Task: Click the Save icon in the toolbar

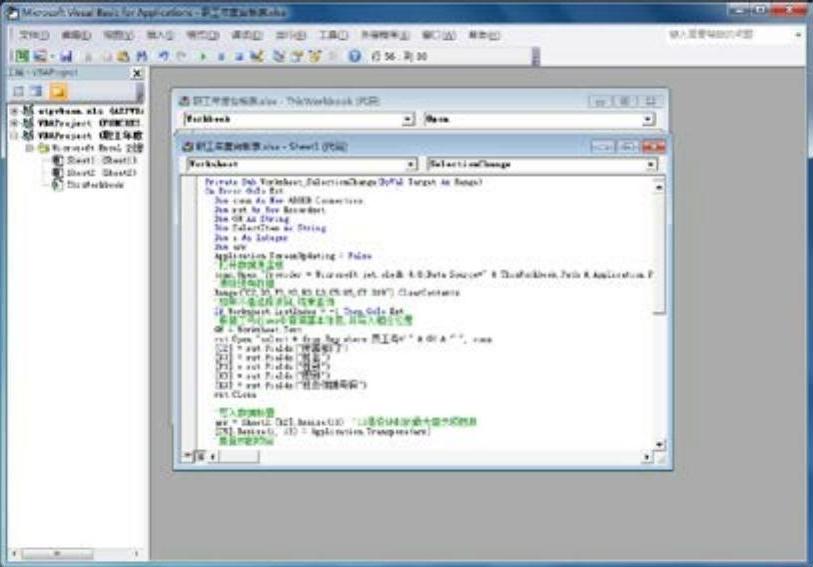Action: click(66, 56)
